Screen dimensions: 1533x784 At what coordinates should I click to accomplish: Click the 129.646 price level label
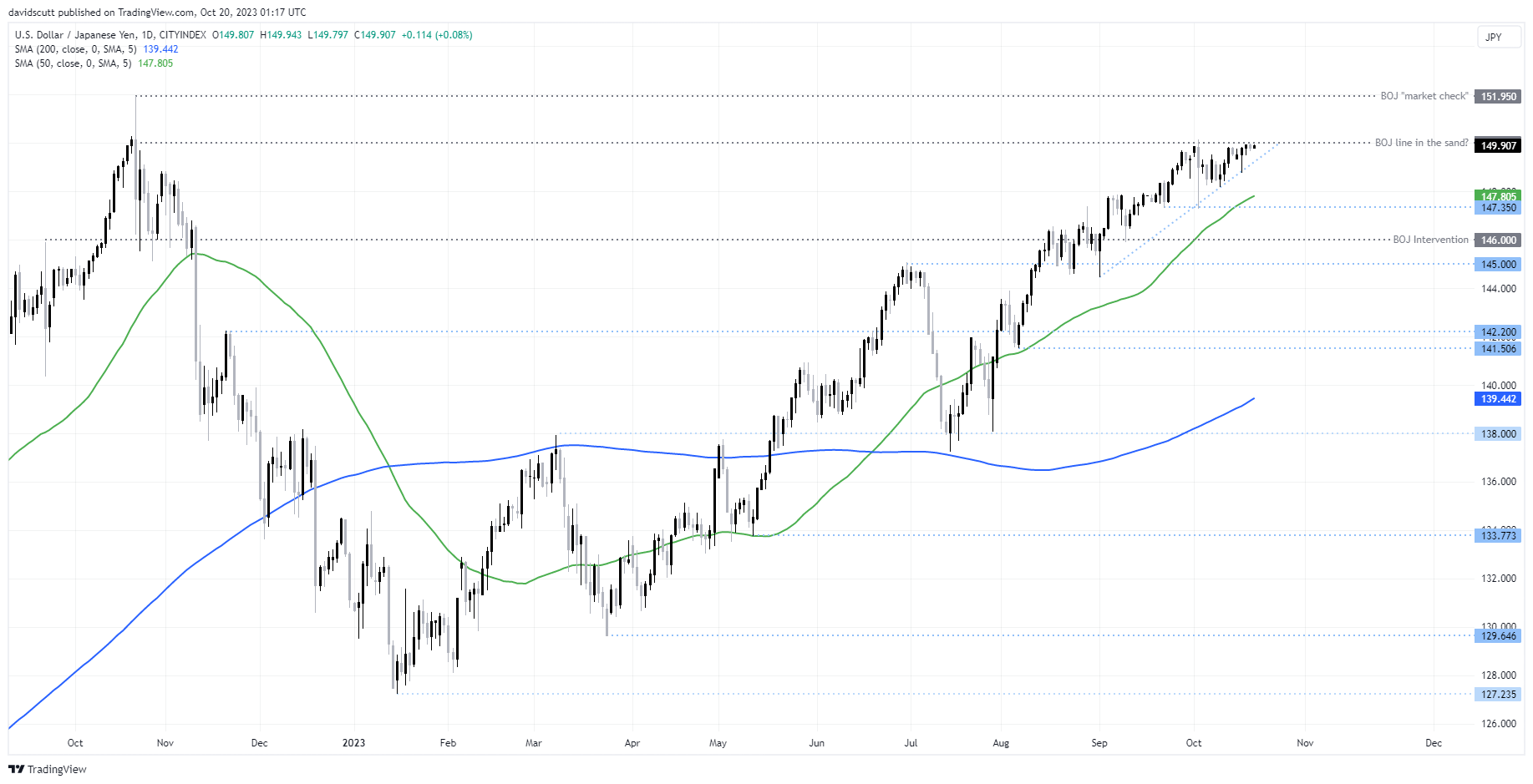pyautogui.click(x=1498, y=636)
